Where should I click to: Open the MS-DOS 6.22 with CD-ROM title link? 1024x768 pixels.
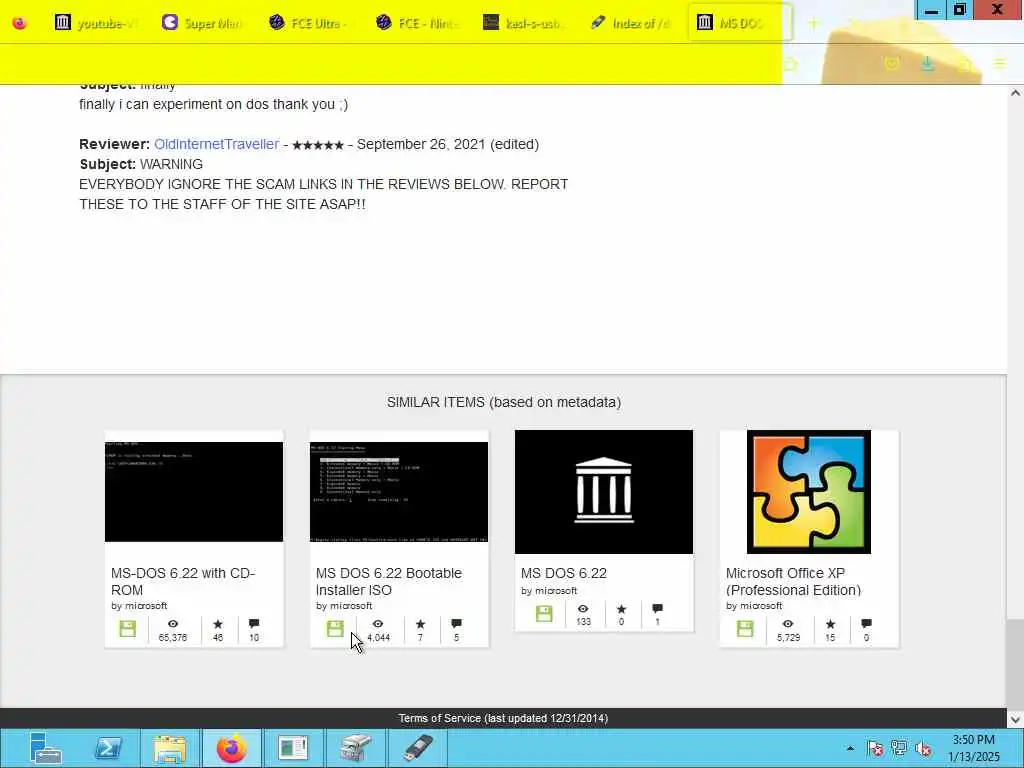[x=183, y=581]
